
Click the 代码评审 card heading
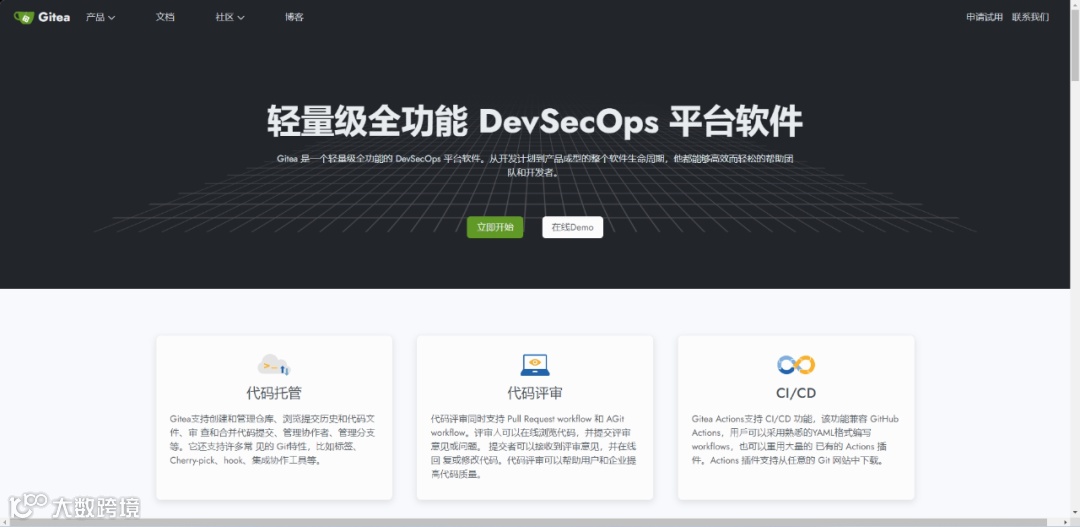click(x=534, y=393)
